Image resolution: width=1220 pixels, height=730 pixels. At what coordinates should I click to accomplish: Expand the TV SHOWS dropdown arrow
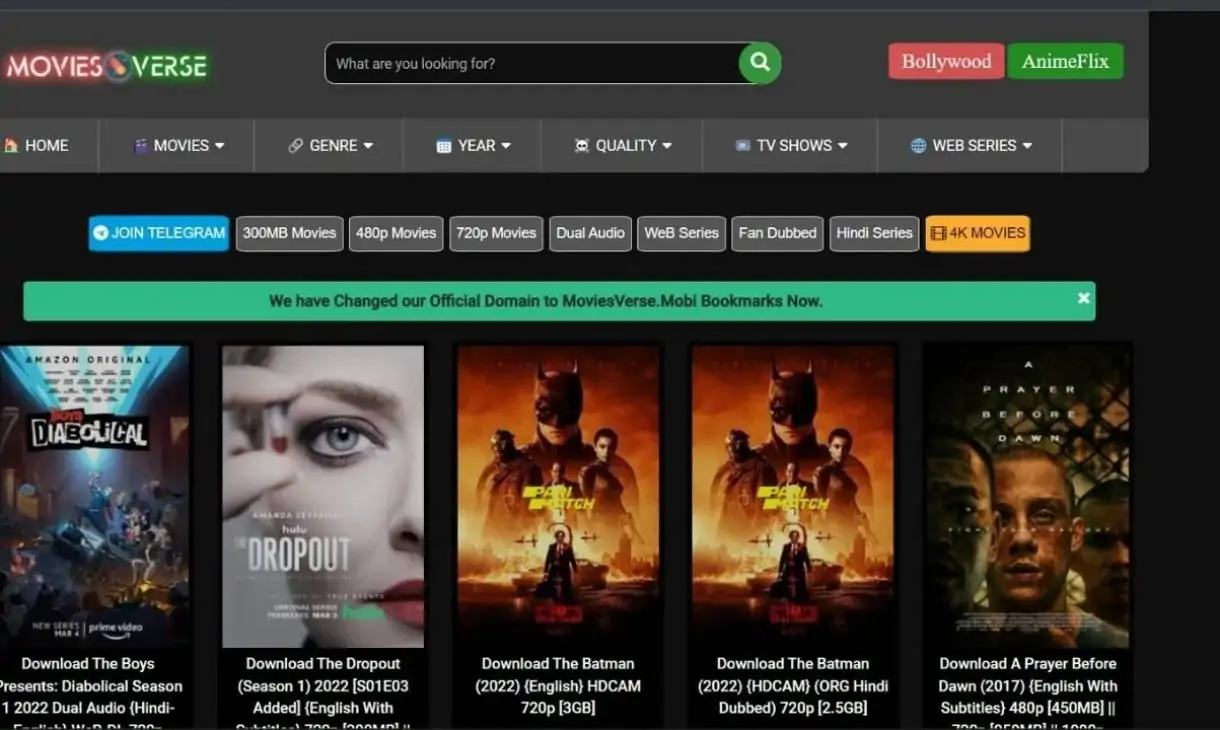[x=842, y=145]
